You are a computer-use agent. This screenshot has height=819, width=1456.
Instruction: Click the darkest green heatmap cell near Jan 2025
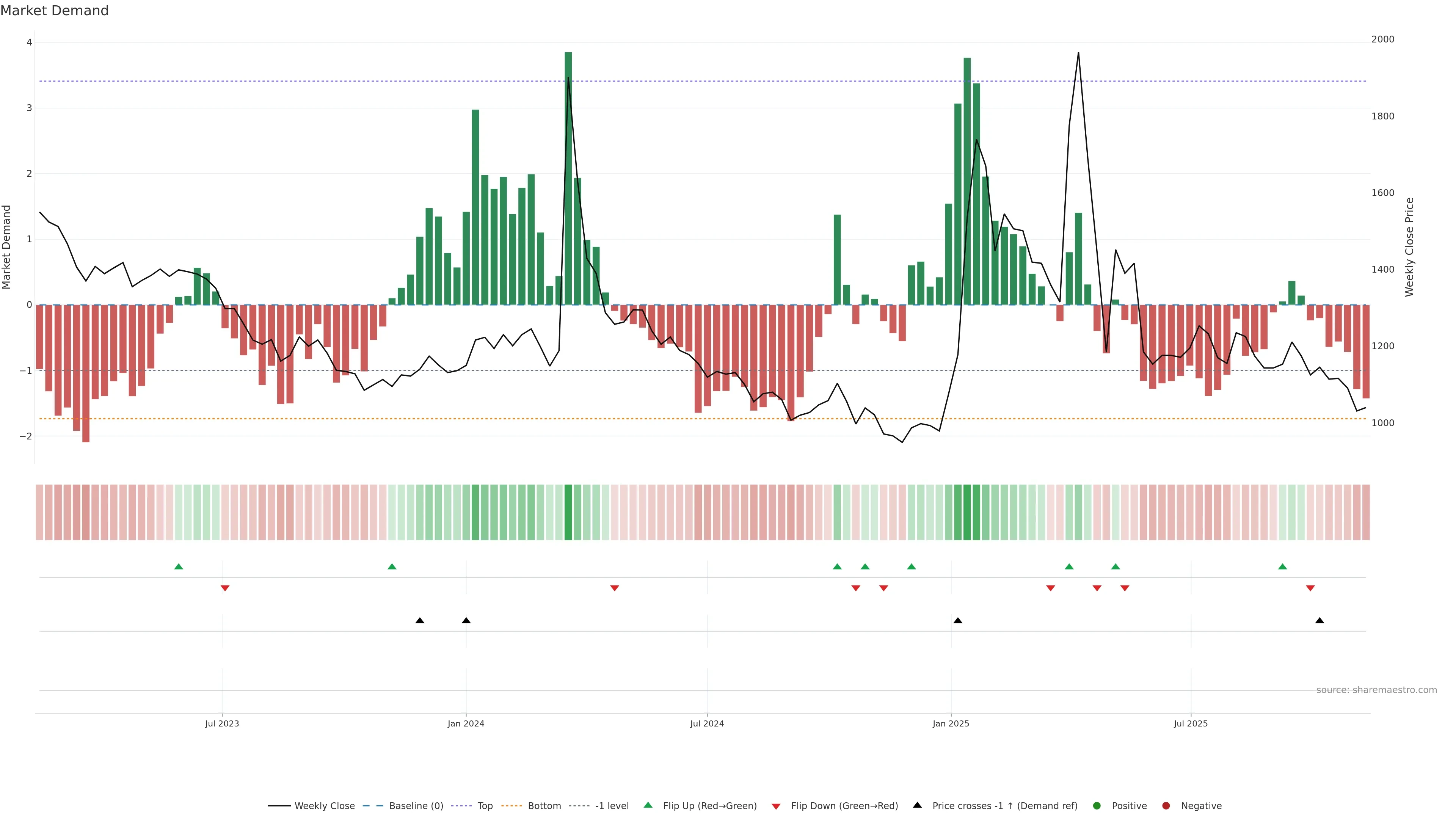pos(967,512)
